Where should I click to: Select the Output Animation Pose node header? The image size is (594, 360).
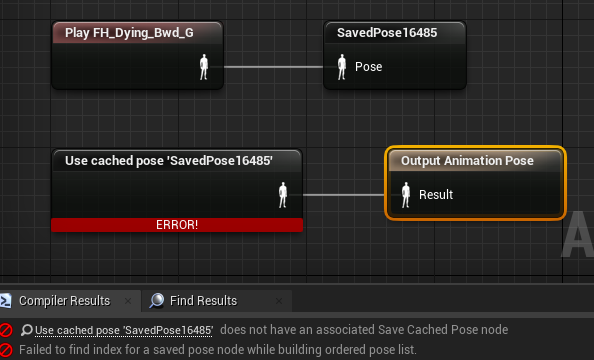pyautogui.click(x=475, y=161)
